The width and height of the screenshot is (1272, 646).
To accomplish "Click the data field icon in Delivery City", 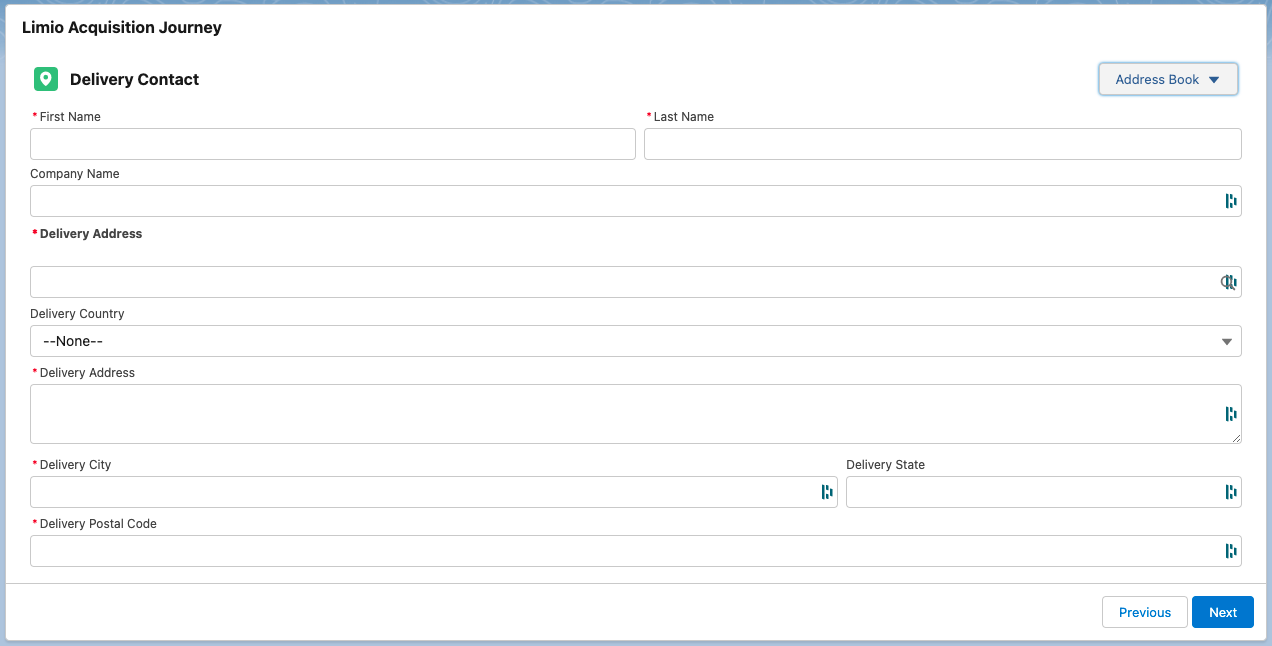I will [x=826, y=492].
